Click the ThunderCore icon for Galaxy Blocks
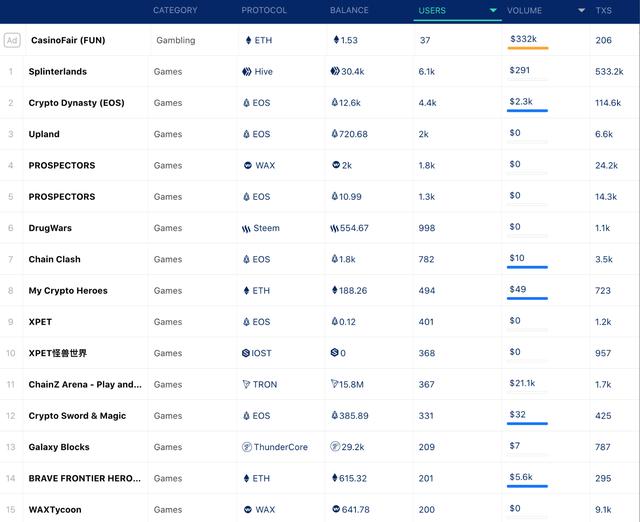 (247, 447)
